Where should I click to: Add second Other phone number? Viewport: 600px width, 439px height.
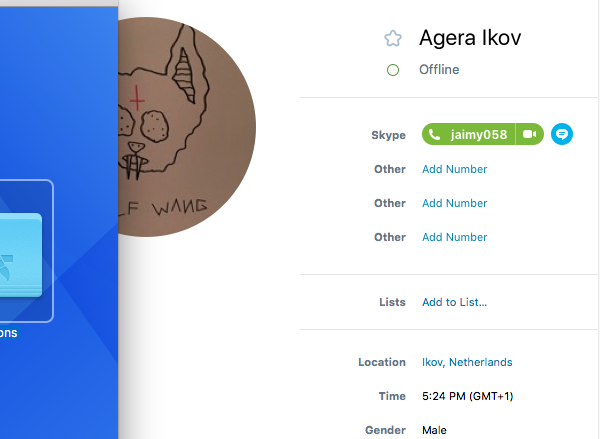coord(455,203)
